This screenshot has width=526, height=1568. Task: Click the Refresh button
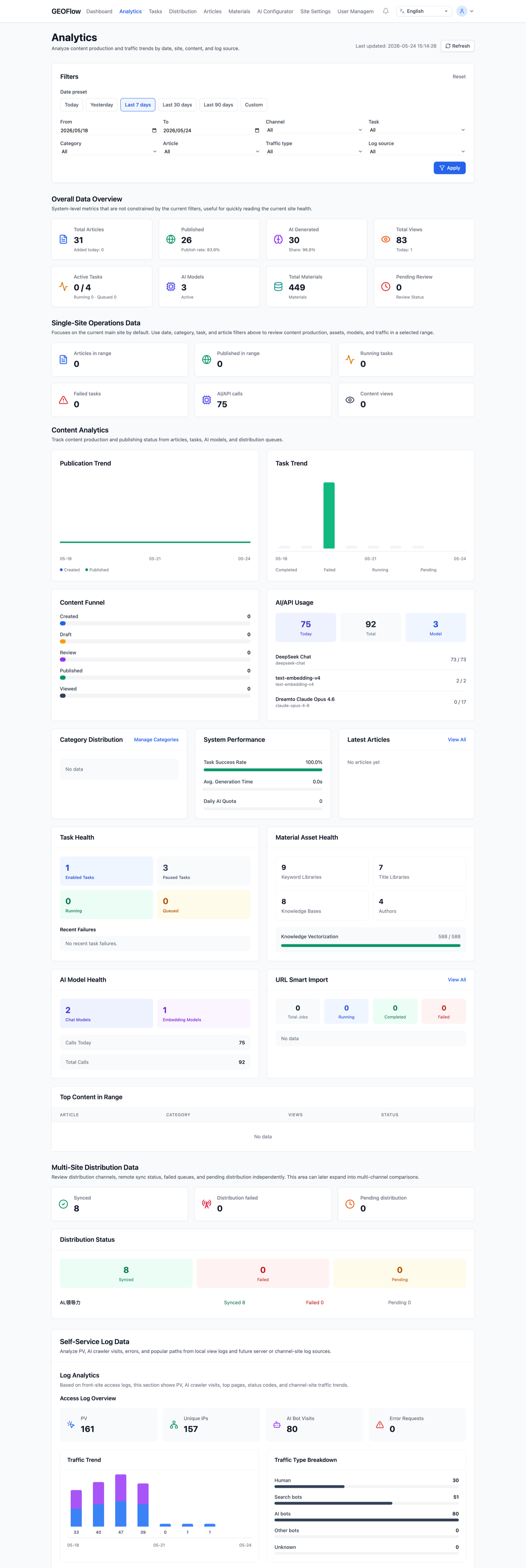click(x=457, y=46)
